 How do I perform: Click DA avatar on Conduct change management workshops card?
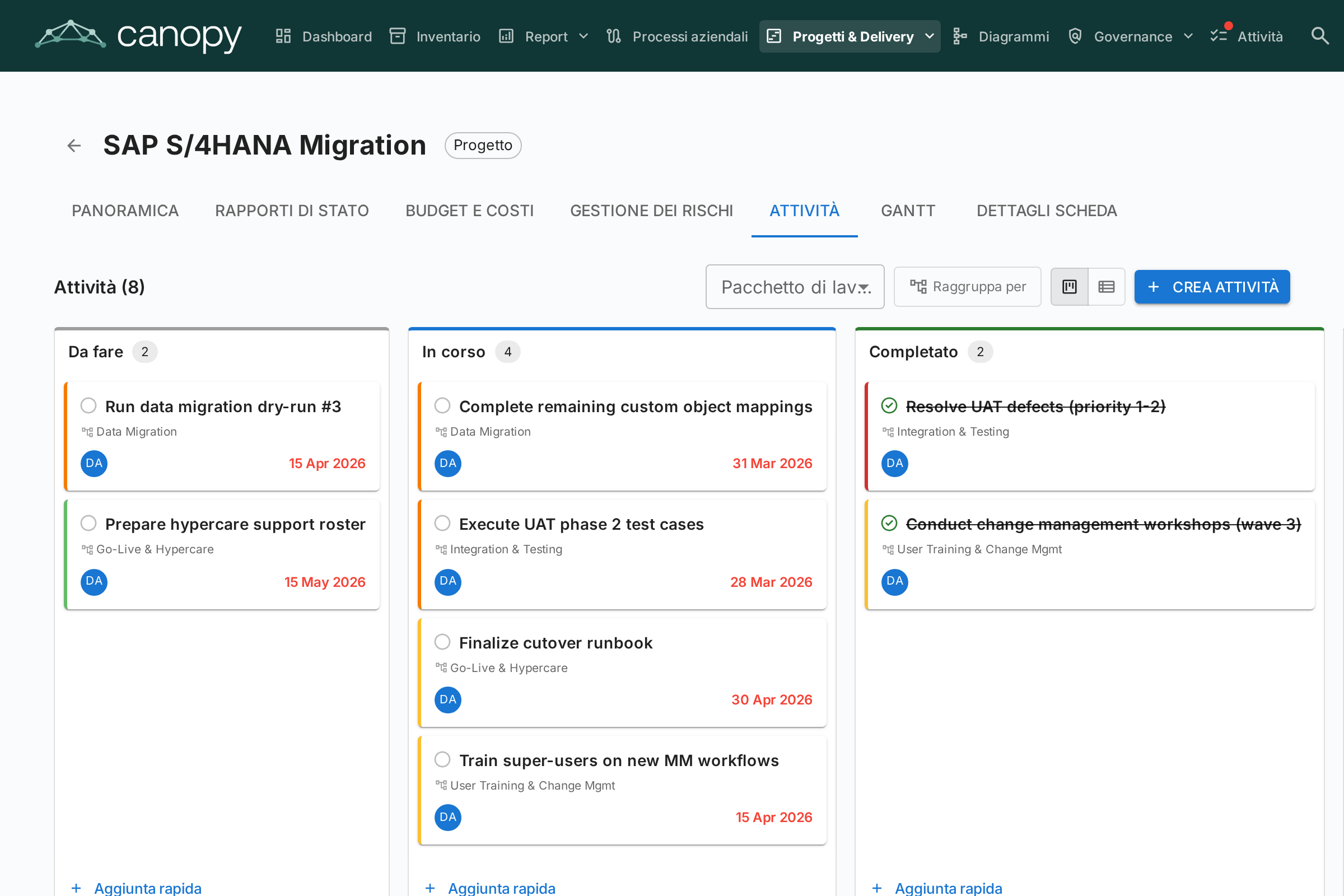pos(895,582)
